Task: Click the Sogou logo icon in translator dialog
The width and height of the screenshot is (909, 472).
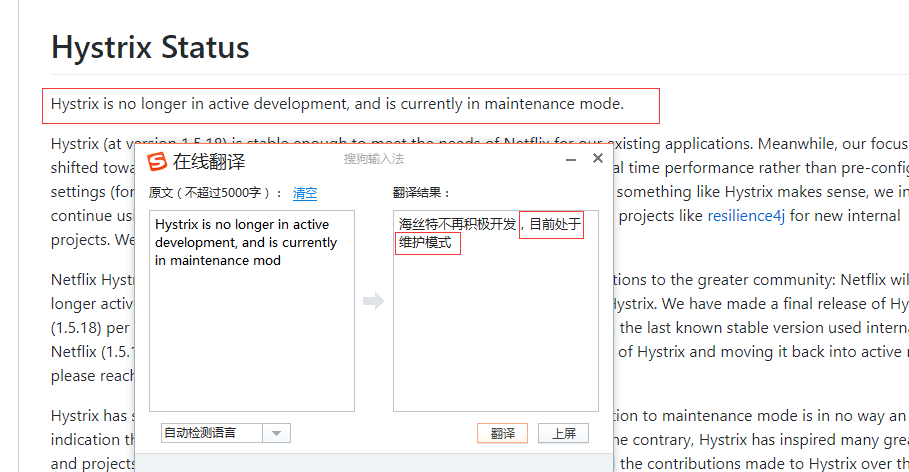Action: pyautogui.click(x=157, y=161)
